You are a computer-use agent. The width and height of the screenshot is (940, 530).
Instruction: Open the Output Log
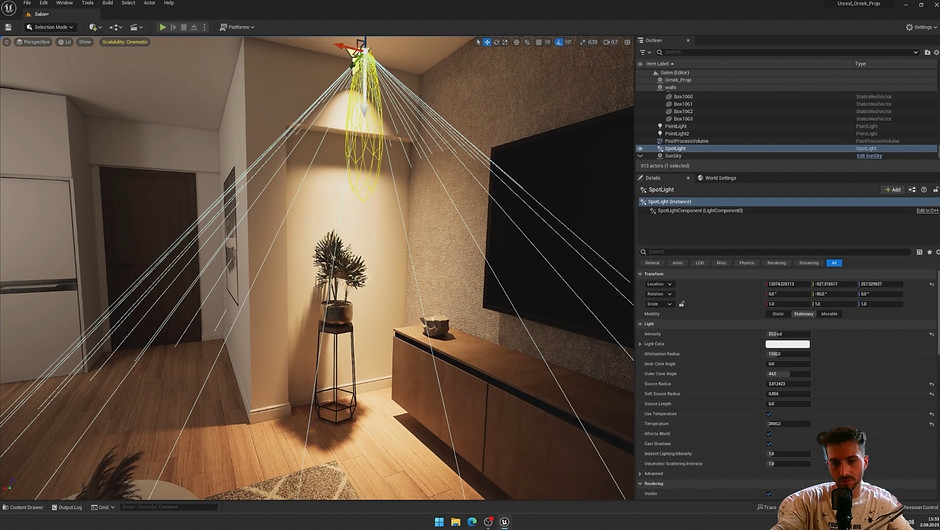pos(67,507)
